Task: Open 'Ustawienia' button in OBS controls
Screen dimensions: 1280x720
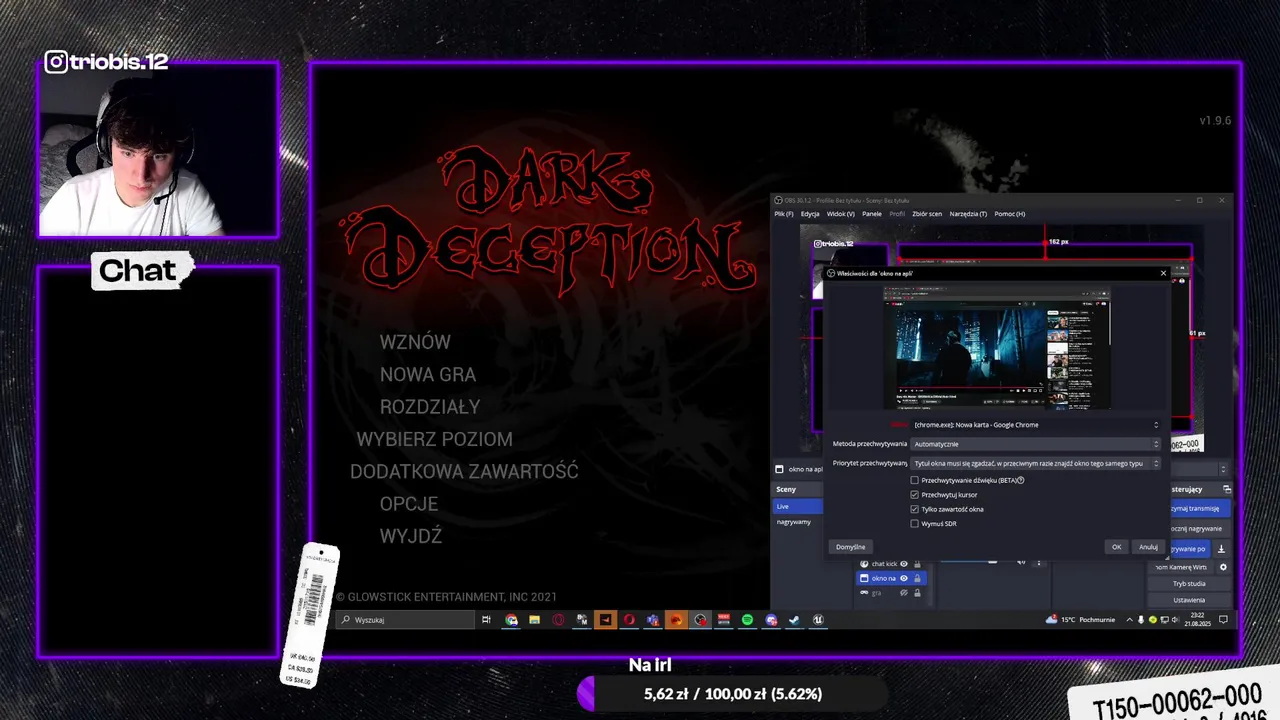Action: point(1189,600)
